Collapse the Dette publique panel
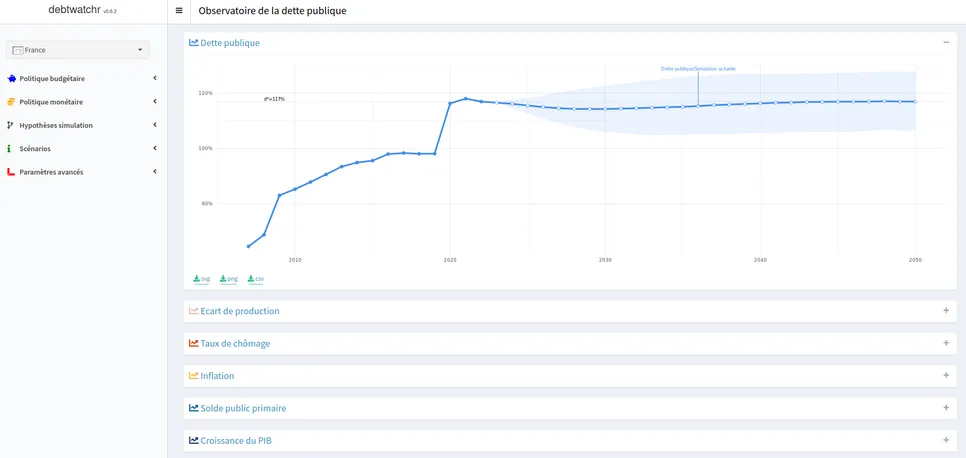 coord(946,43)
